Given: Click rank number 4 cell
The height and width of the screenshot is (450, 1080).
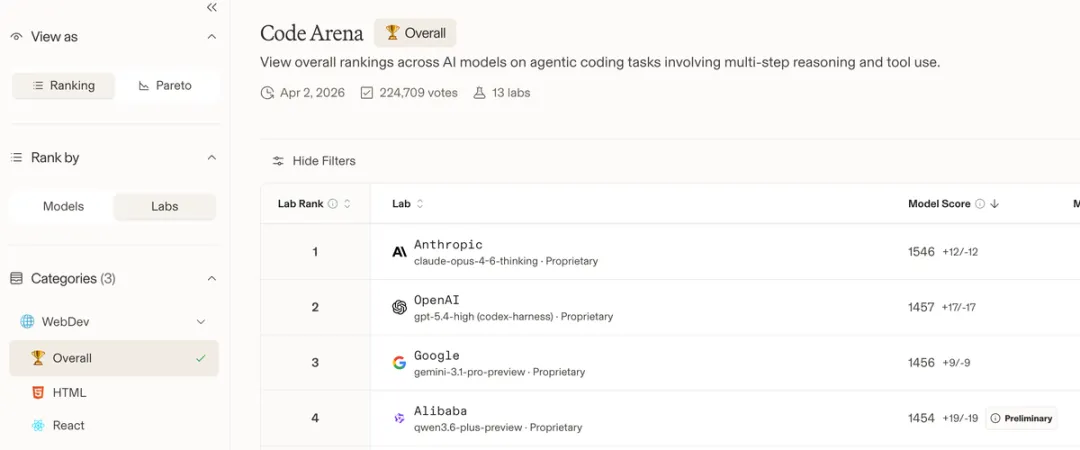Looking at the screenshot, I should pos(315,418).
